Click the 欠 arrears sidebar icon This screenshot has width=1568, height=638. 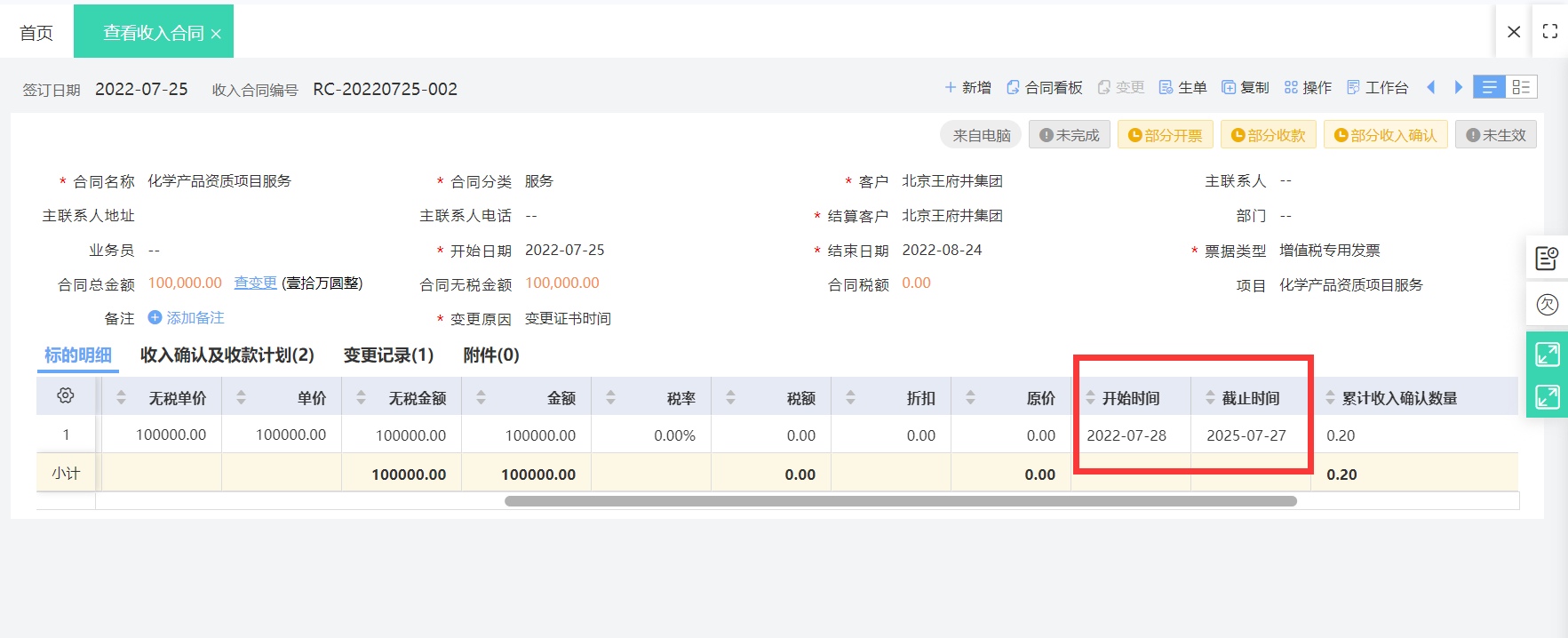(1547, 305)
